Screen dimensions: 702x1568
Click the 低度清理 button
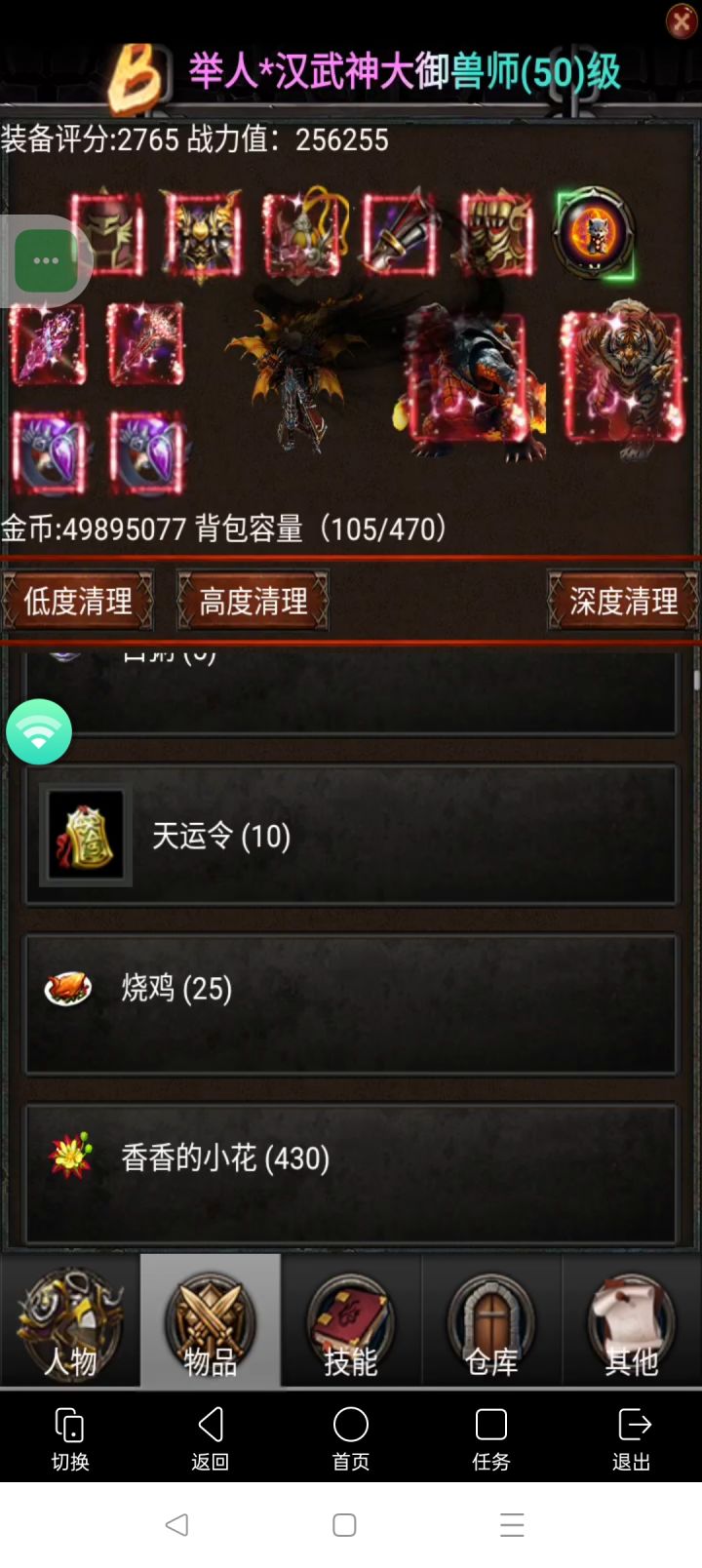78,601
